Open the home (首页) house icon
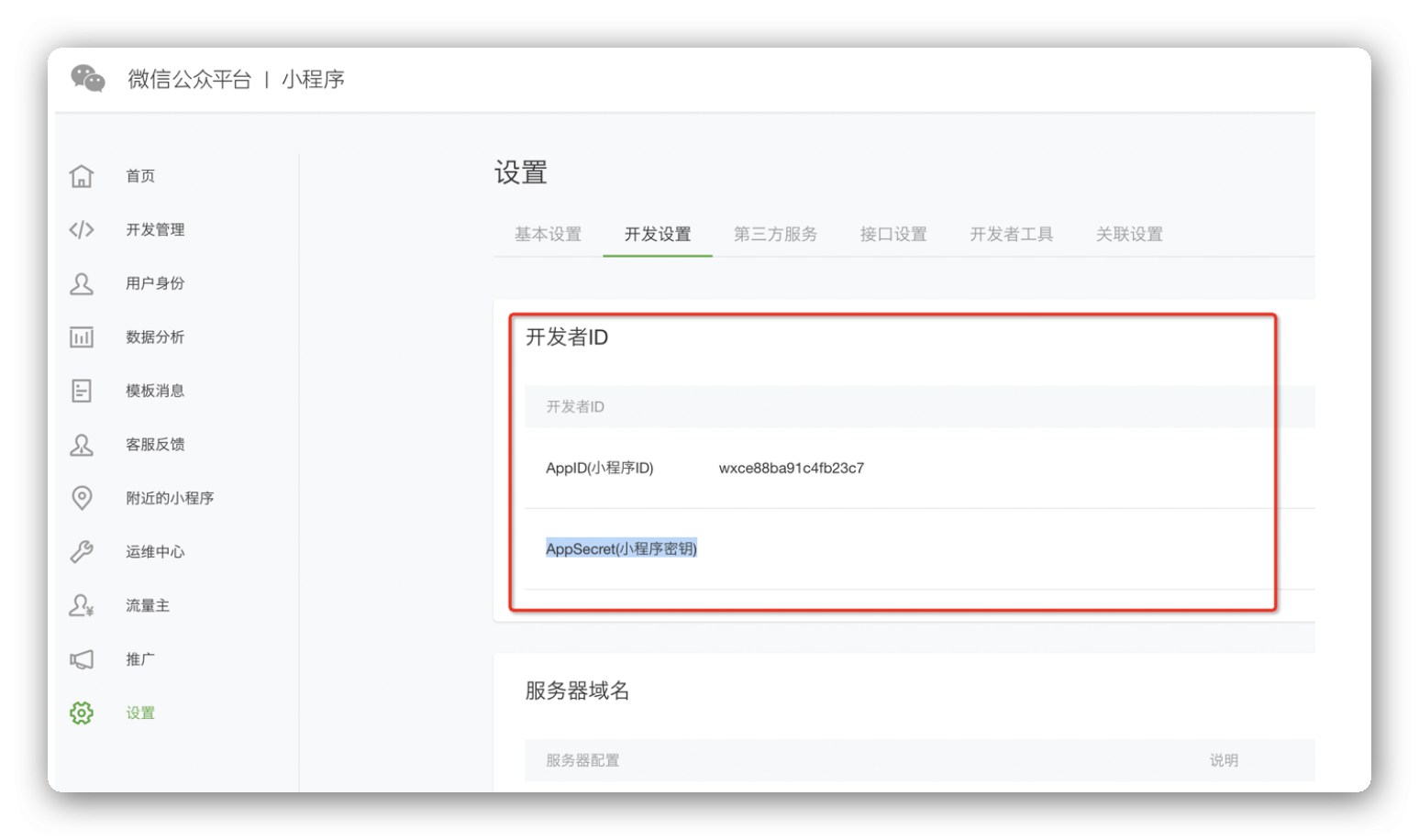Image resolution: width=1419 pixels, height=840 pixels. pyautogui.click(x=82, y=176)
